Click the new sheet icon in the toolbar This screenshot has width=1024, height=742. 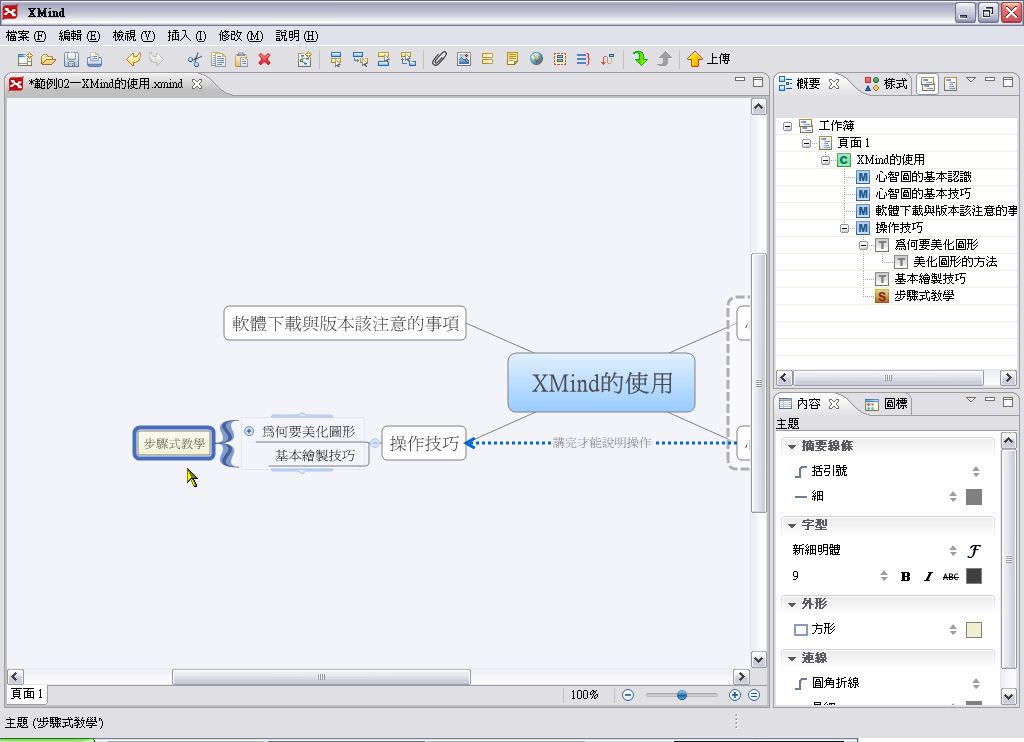pos(304,59)
